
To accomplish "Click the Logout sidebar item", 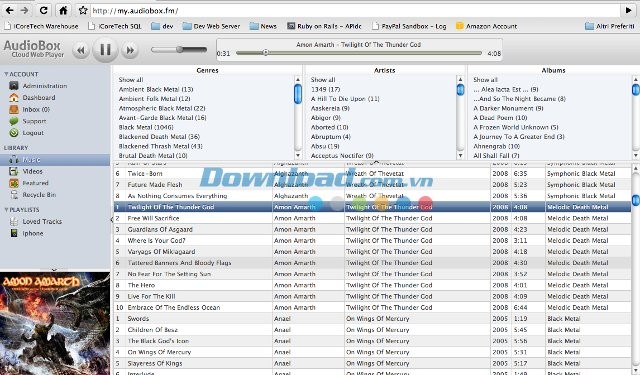I will pos(27,133).
